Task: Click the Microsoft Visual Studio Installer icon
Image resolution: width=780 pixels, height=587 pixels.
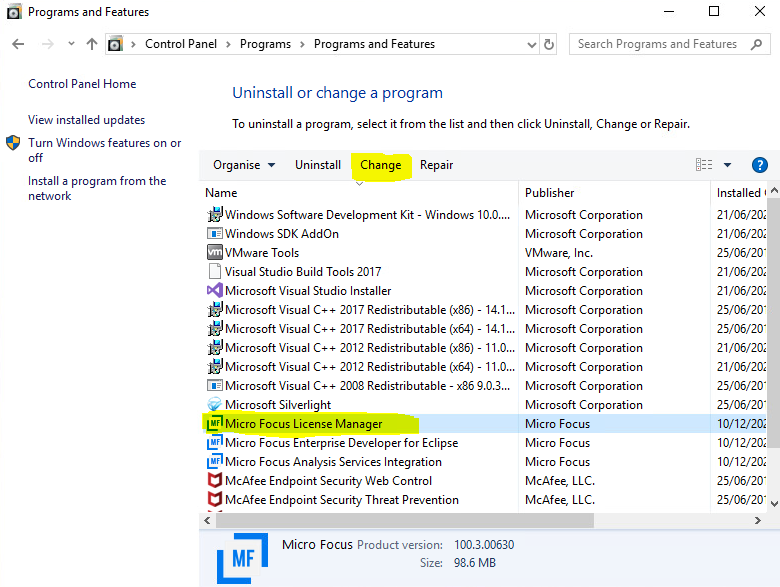Action: click(x=214, y=291)
